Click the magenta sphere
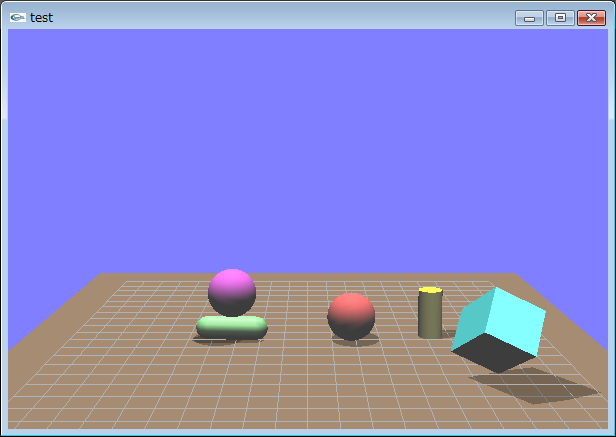616x437 pixels. 232,292
